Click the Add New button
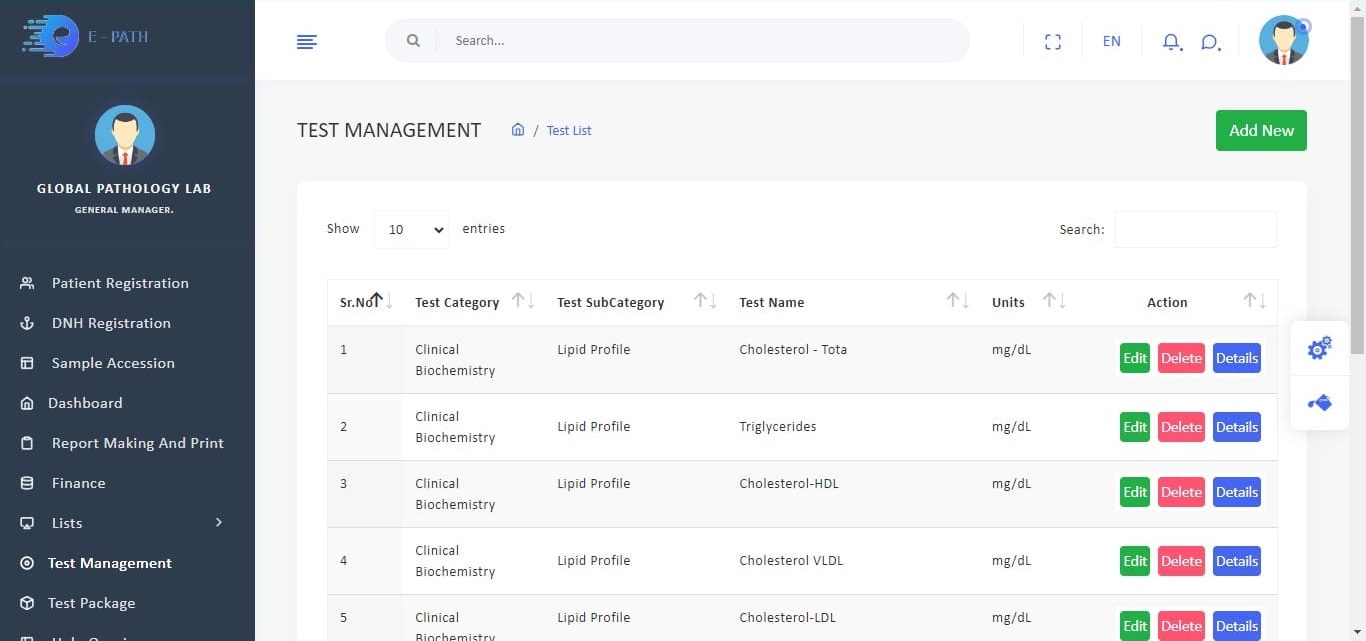The width and height of the screenshot is (1366, 641). [1260, 131]
